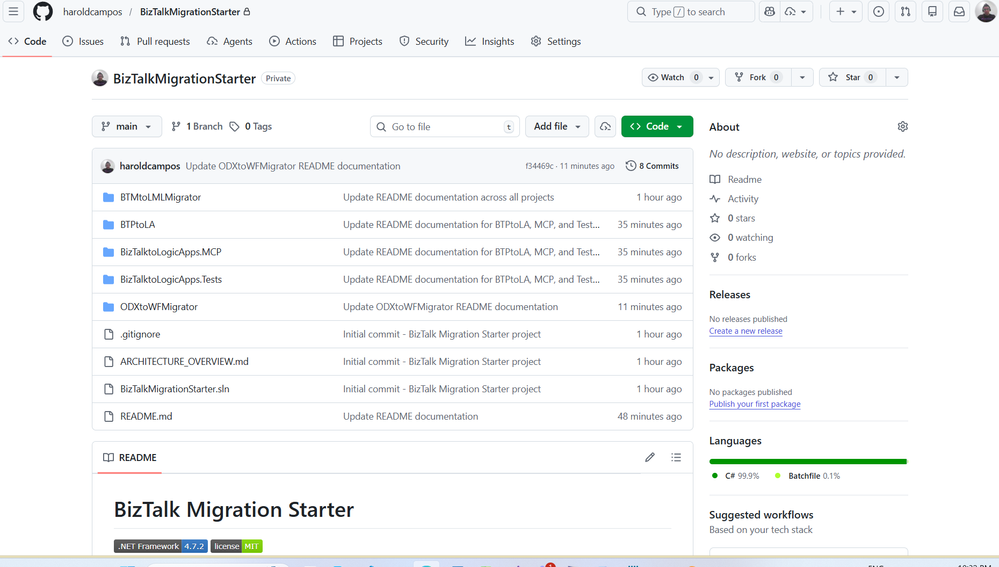Open the repositories icon in header

tap(932, 11)
